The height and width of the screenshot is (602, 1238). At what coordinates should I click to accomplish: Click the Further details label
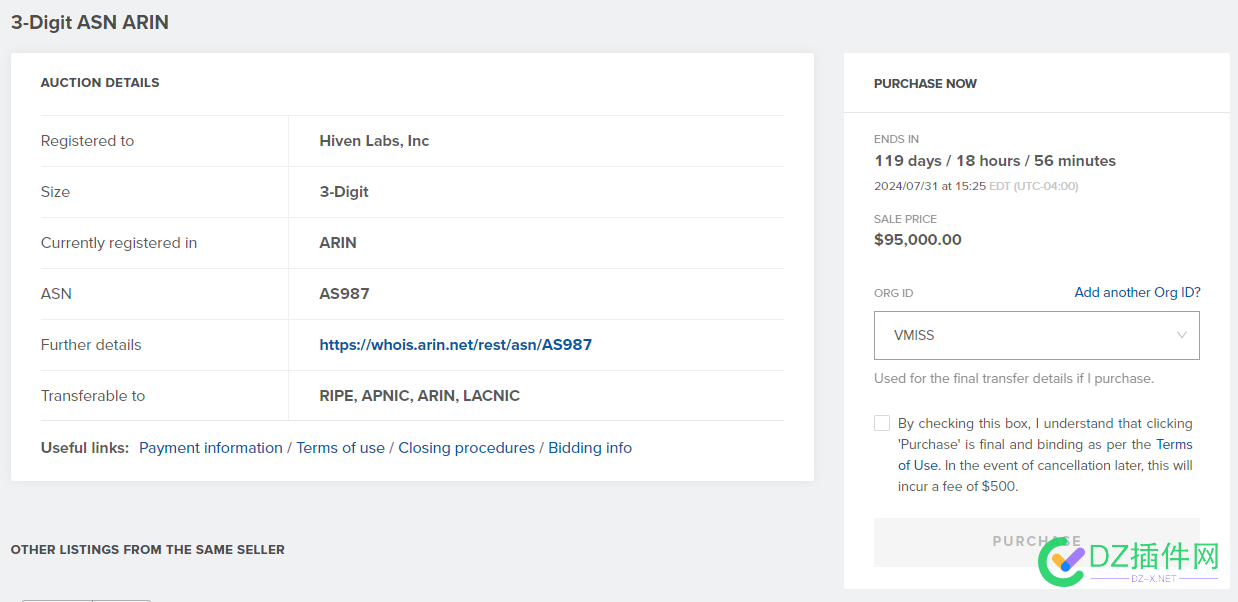pos(91,344)
